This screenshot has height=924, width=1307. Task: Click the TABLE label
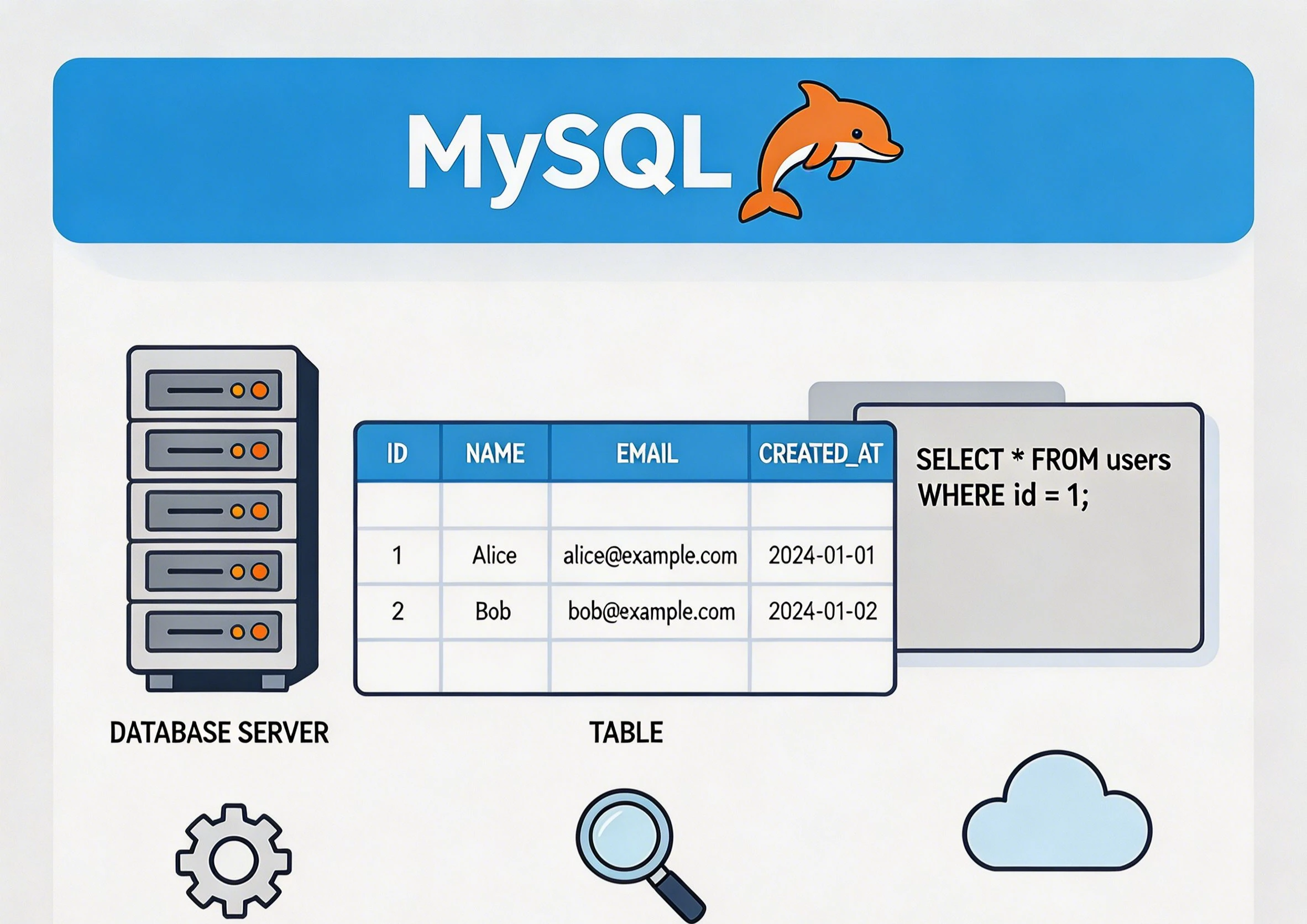626,732
